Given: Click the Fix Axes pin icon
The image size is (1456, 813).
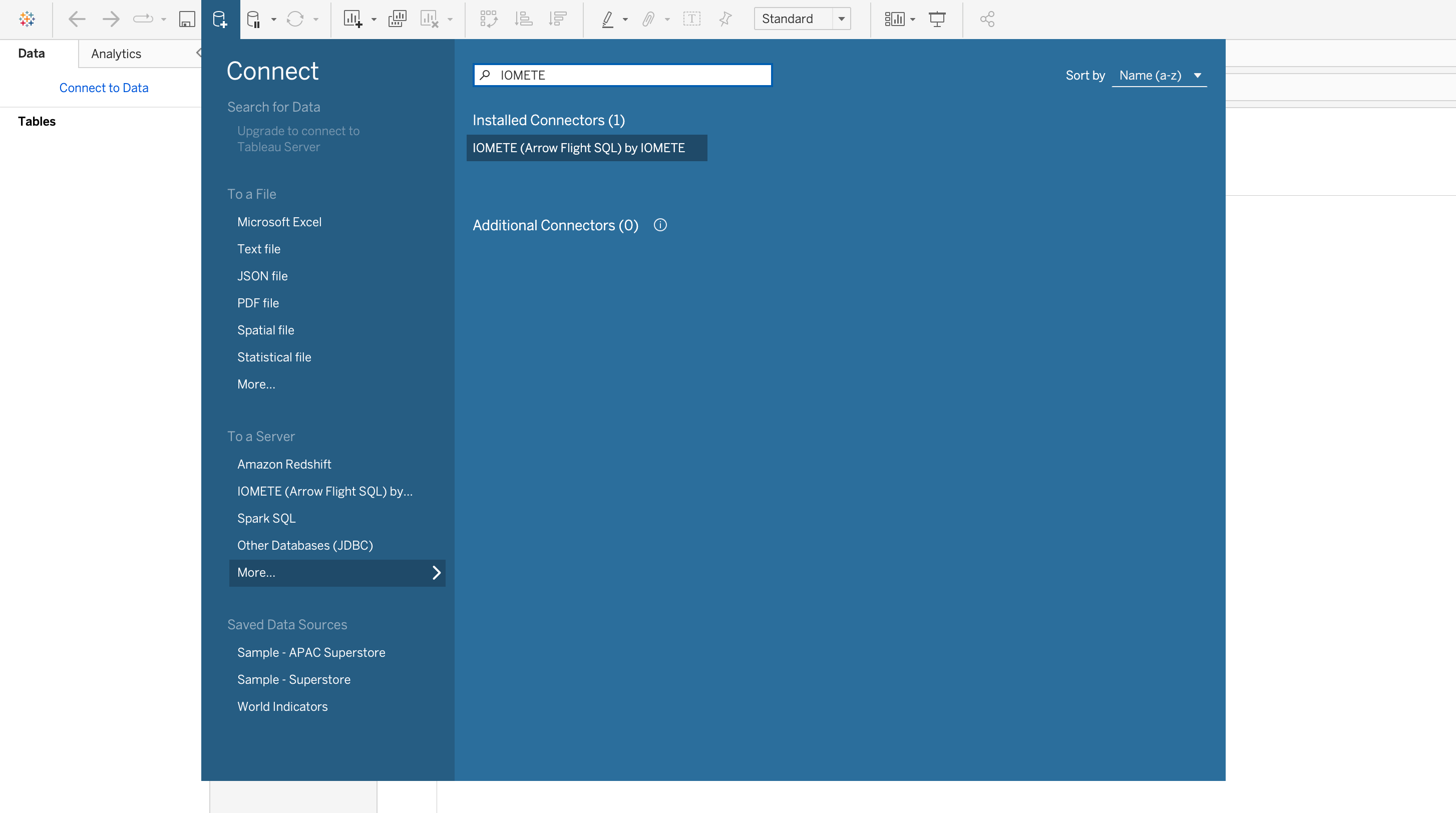Looking at the screenshot, I should click(725, 19).
